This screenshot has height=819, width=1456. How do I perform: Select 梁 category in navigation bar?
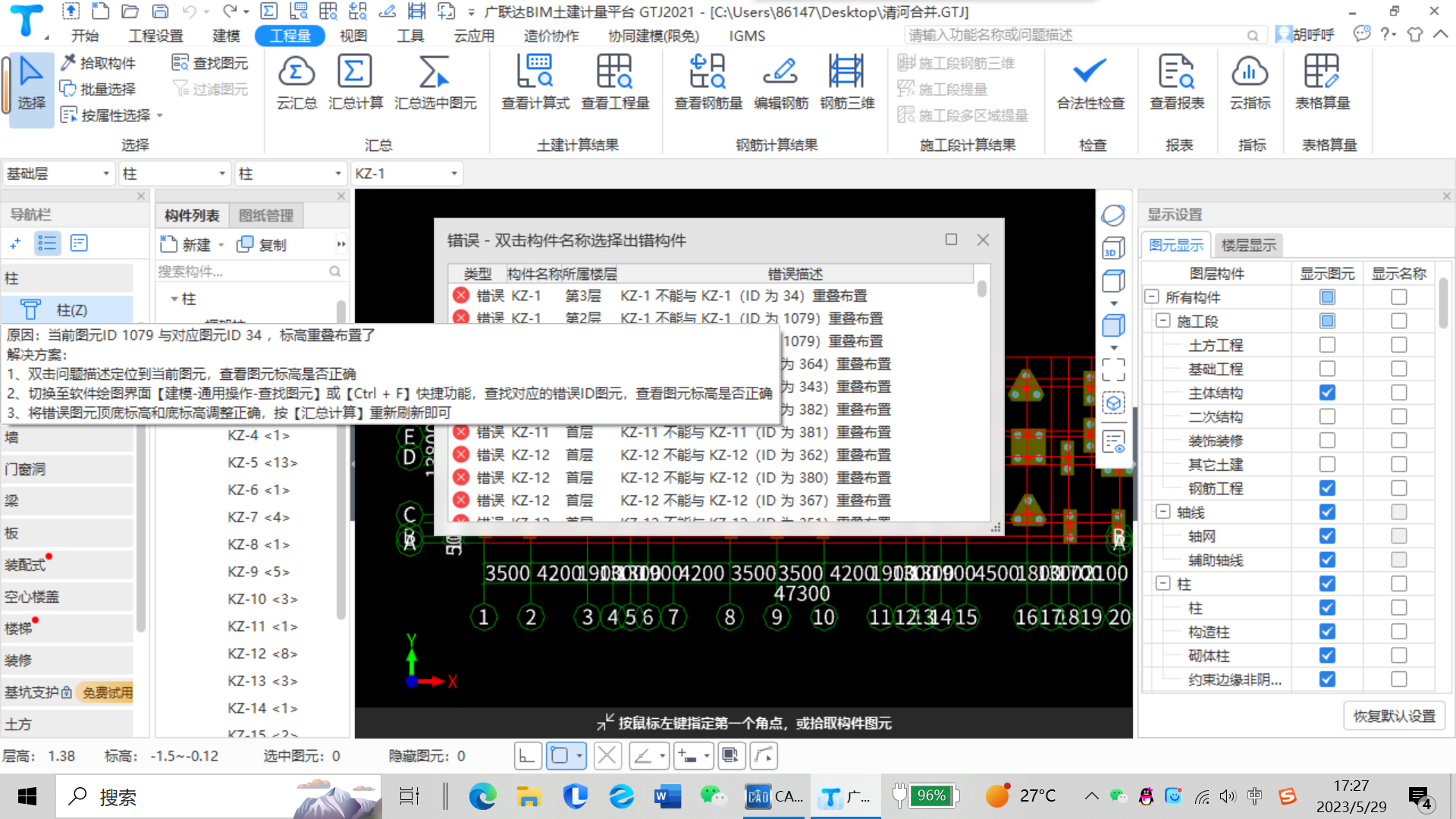[x=68, y=500]
